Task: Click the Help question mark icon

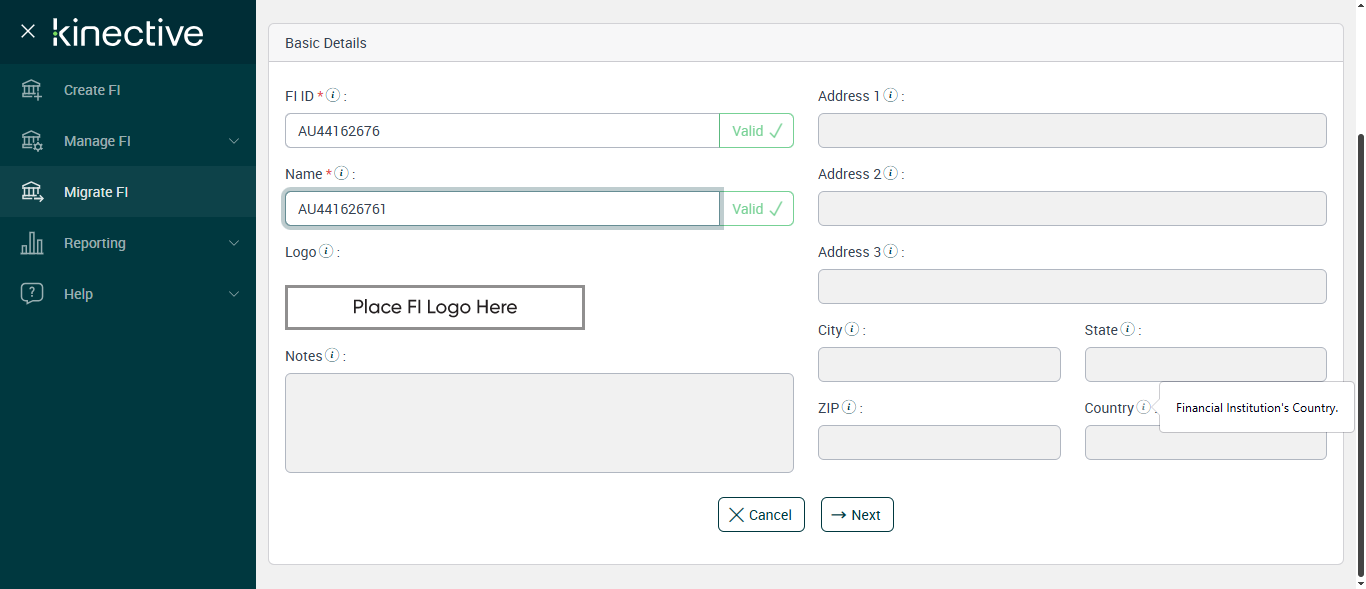Action: 32,294
